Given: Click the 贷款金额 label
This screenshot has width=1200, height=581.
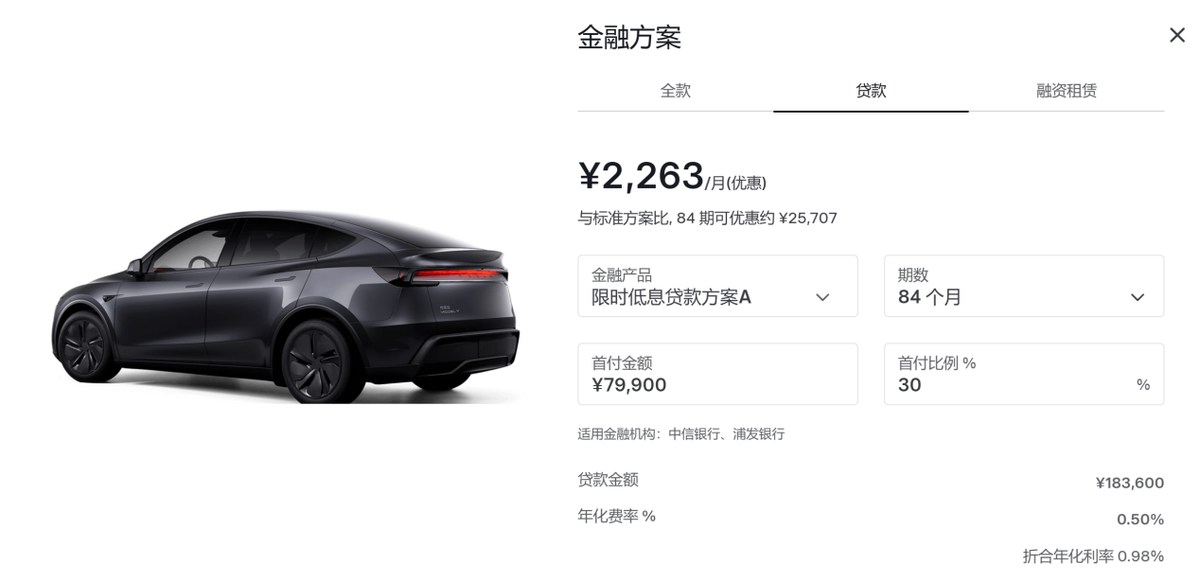Looking at the screenshot, I should (608, 480).
